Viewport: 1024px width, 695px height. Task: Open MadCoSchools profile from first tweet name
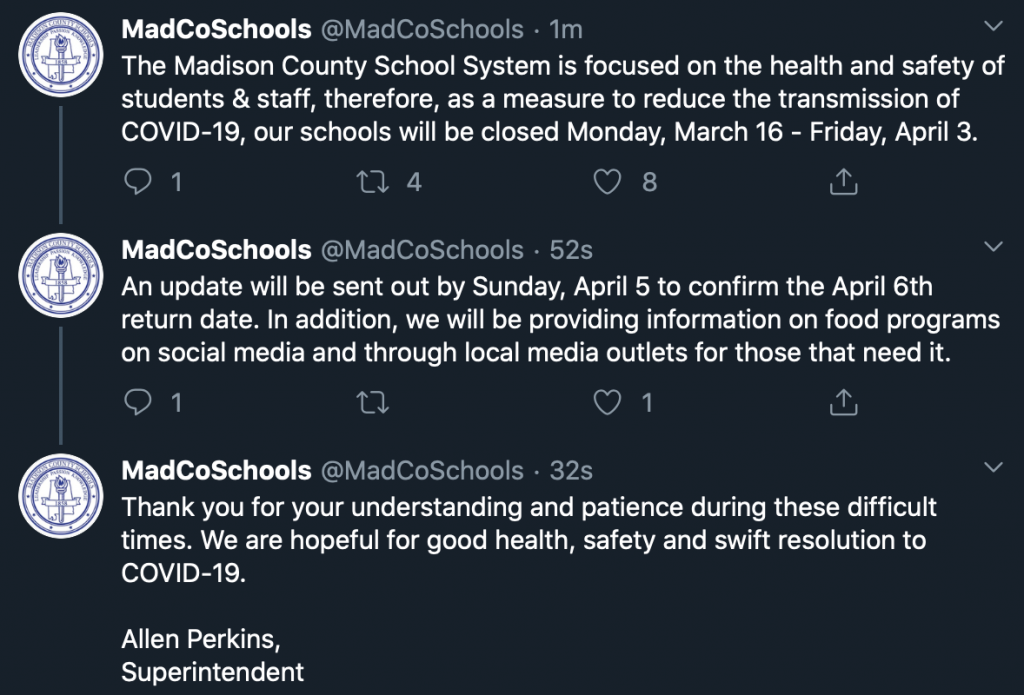pyautogui.click(x=216, y=29)
